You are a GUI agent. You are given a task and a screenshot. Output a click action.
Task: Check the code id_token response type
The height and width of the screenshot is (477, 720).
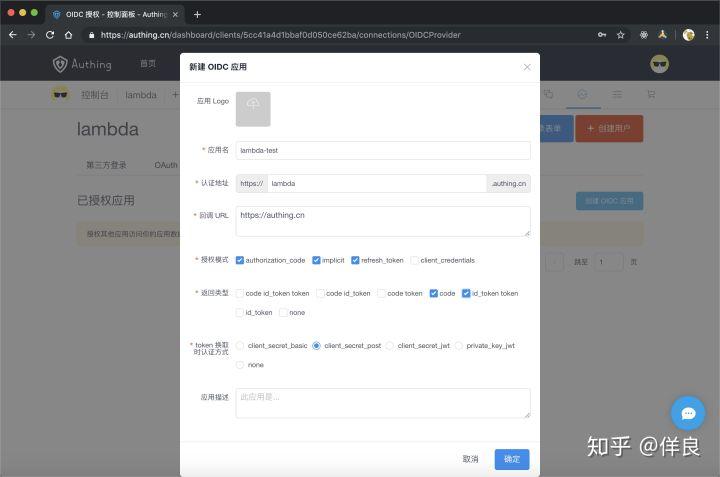pos(320,293)
